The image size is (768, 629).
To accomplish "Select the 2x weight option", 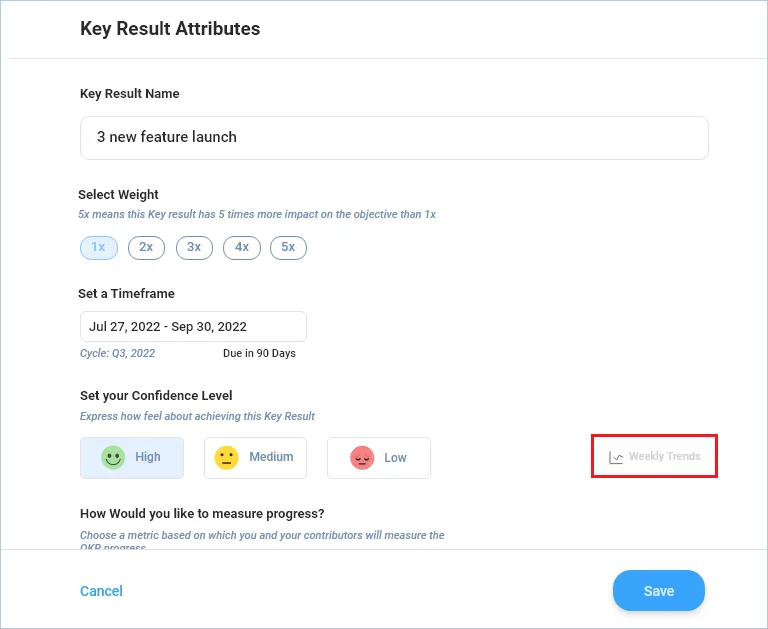I will (x=146, y=247).
